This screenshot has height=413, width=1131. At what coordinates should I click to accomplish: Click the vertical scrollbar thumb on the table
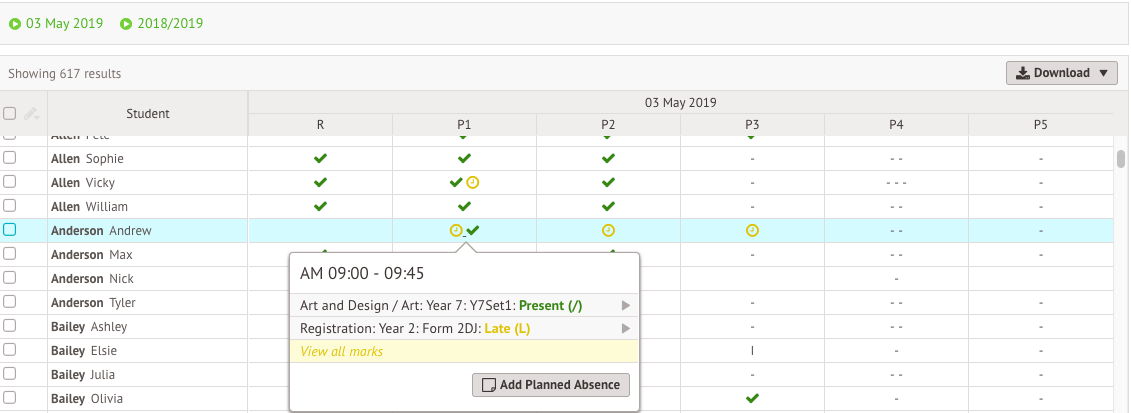tap(1121, 159)
